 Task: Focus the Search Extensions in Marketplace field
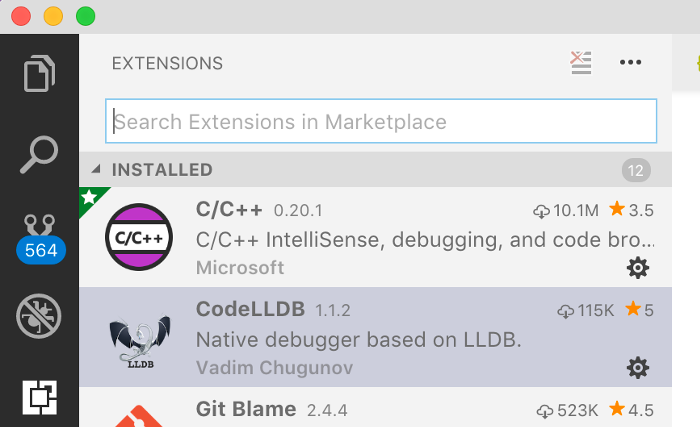tap(381, 121)
